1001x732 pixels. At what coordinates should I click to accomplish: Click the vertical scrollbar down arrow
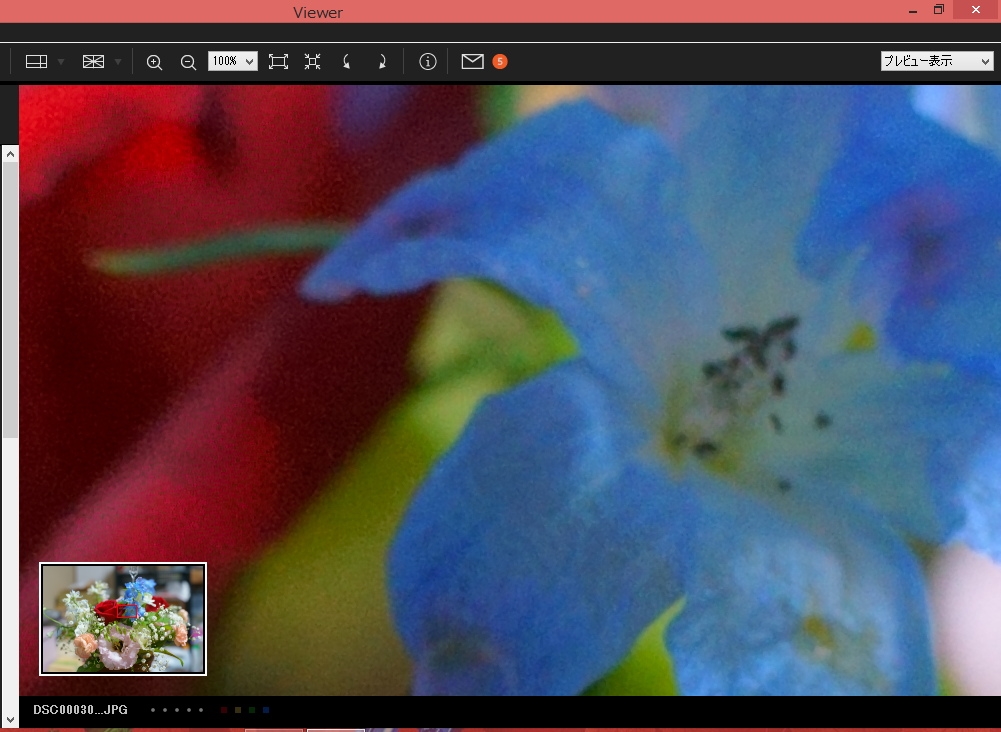click(10, 720)
